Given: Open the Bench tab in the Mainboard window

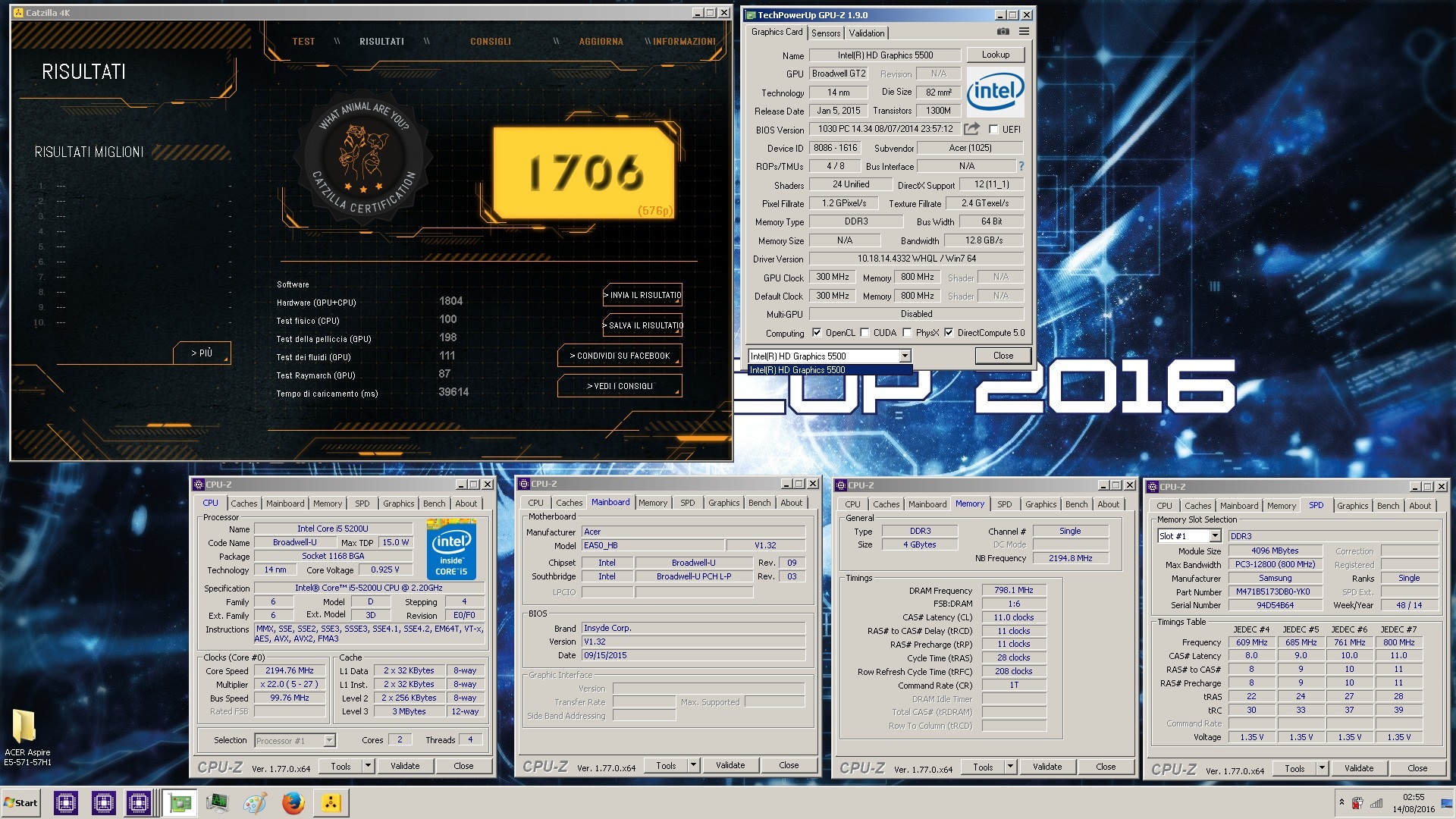Looking at the screenshot, I should pos(759,503).
